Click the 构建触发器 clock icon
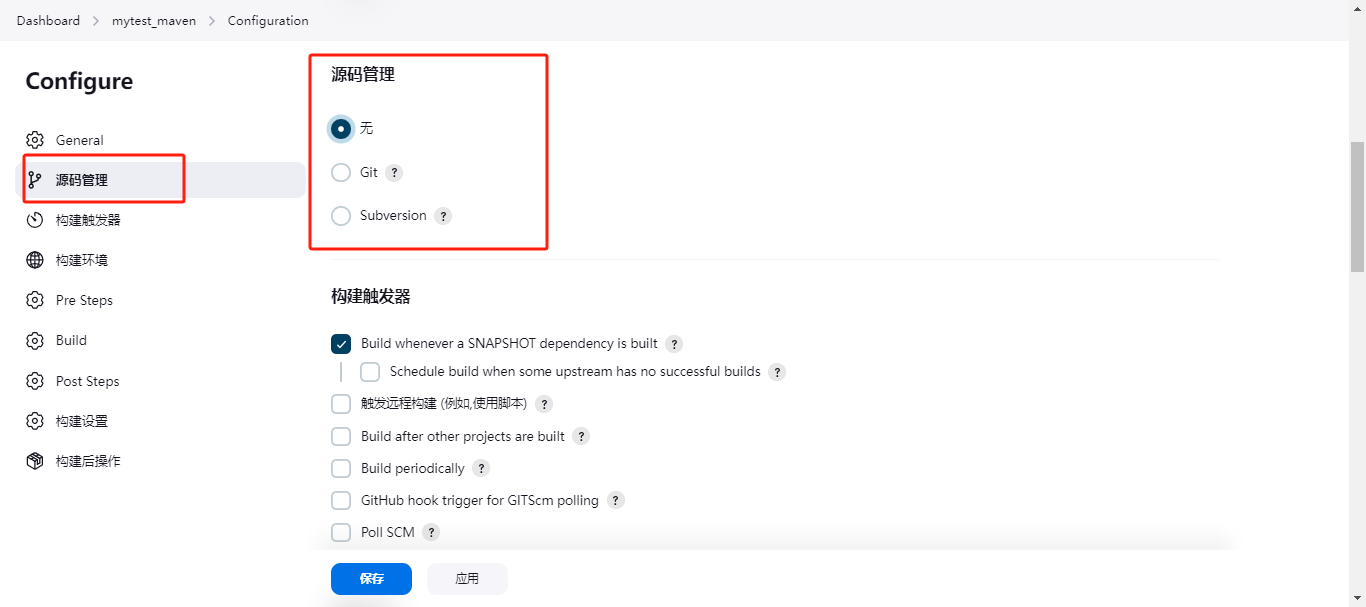 point(35,220)
